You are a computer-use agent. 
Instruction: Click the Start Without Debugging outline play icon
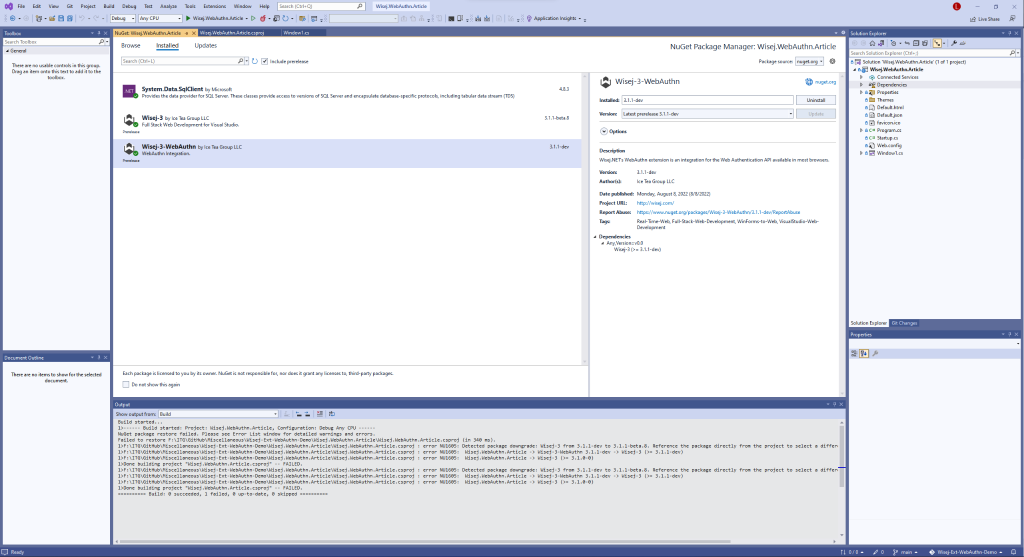253,18
